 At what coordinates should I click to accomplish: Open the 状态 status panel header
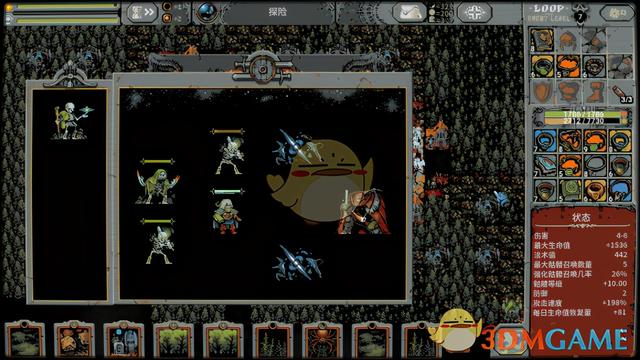(x=581, y=218)
